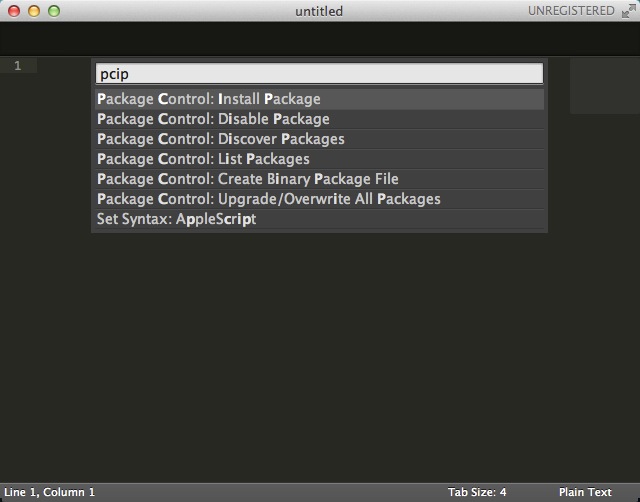Image resolution: width=640 pixels, height=502 pixels.
Task: Click the command palette search field
Action: 319,74
